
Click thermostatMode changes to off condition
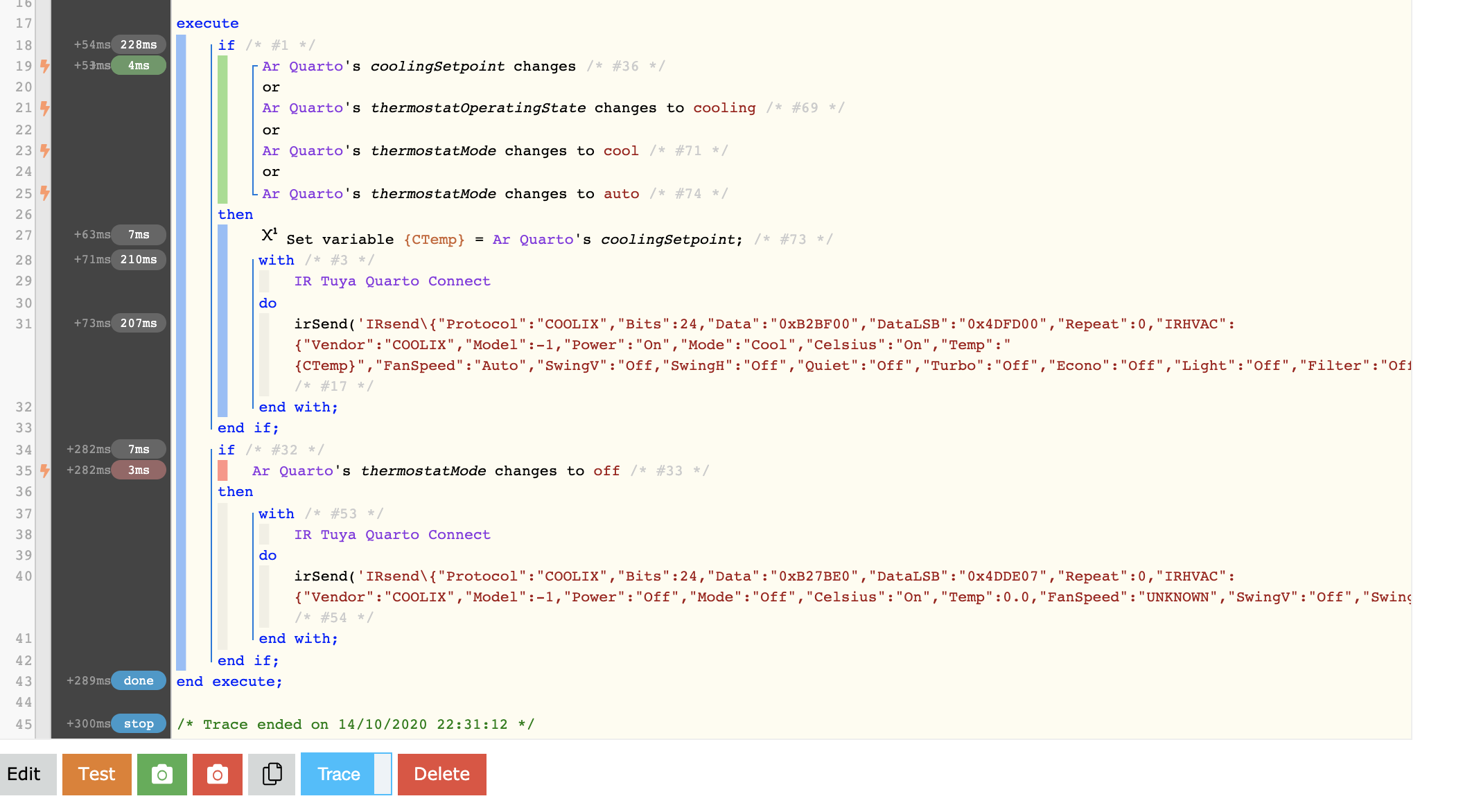(436, 470)
